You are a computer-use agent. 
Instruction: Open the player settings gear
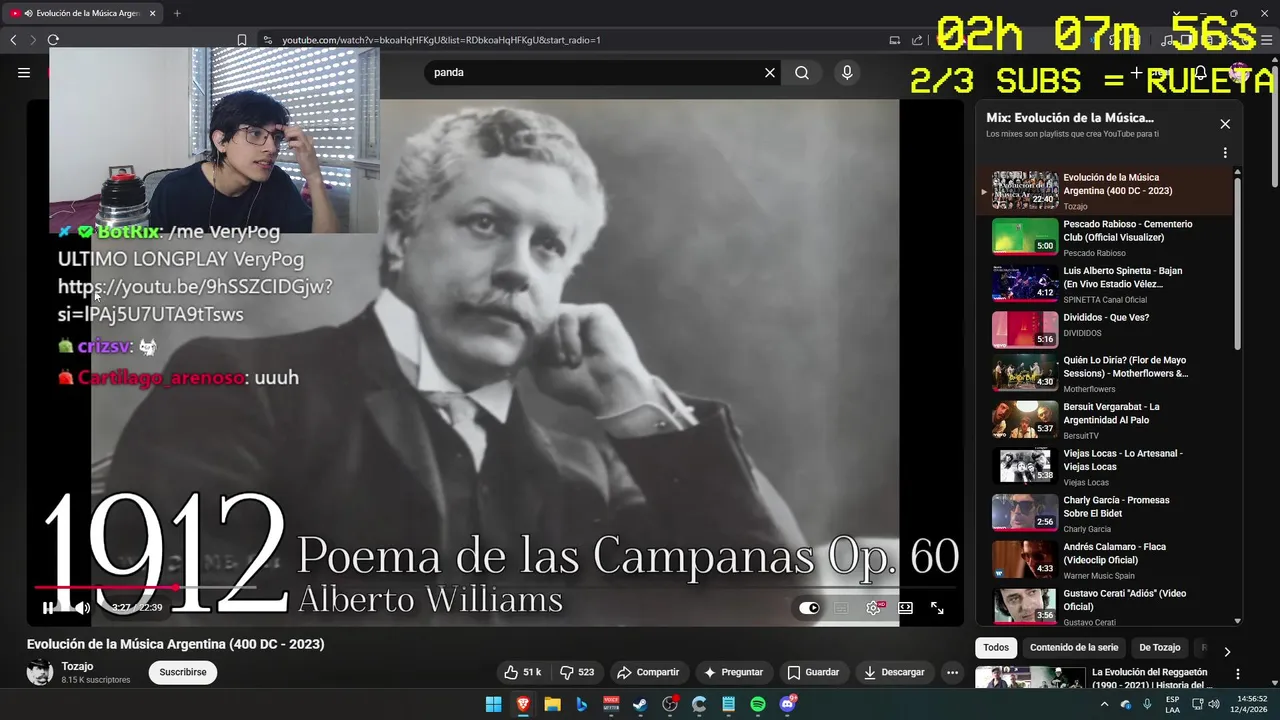click(873, 608)
